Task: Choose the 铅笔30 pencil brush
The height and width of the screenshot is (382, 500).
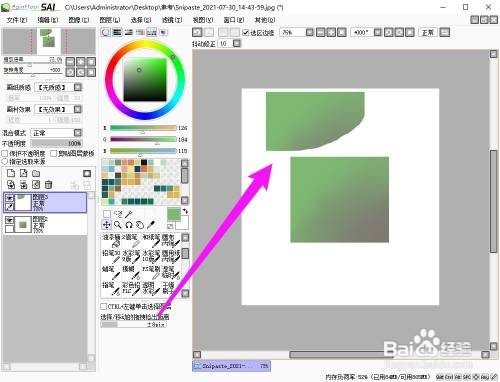Action: [111, 256]
